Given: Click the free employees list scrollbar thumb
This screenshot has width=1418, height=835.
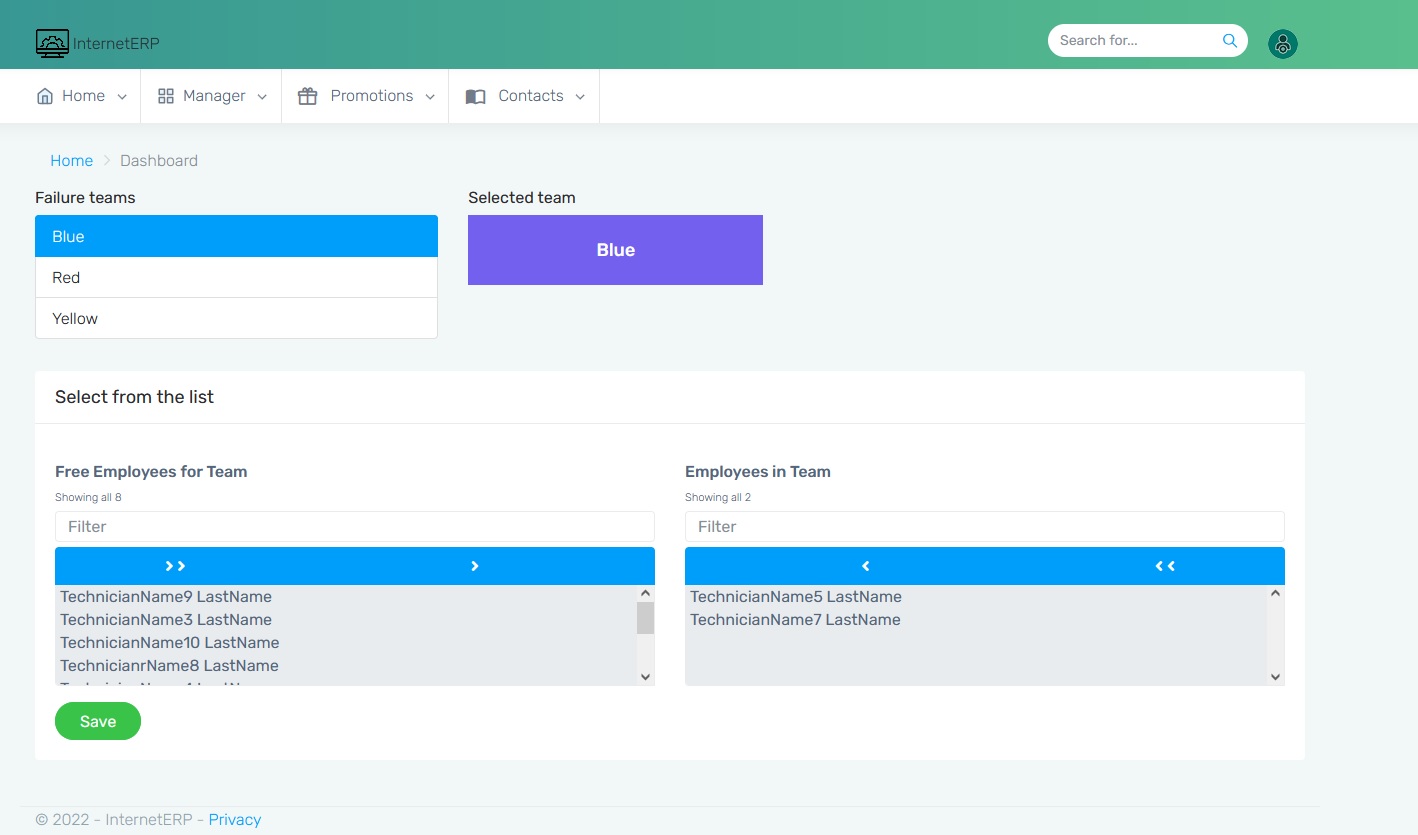Looking at the screenshot, I should [645, 618].
